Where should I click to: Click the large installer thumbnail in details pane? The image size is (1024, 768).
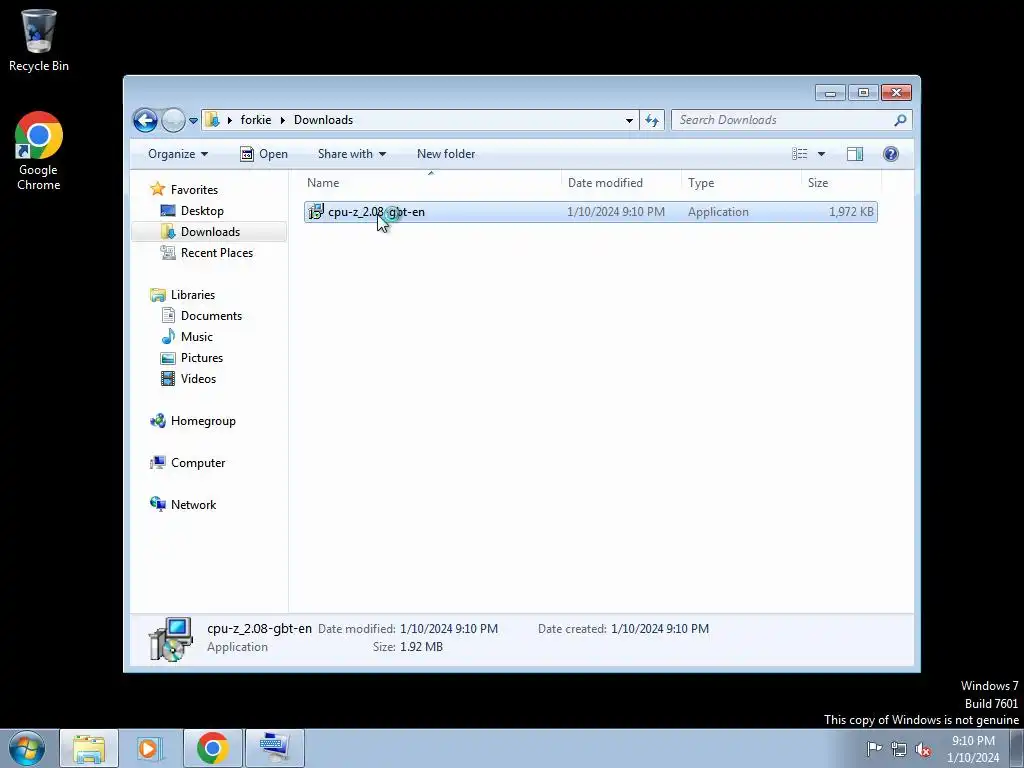pos(170,639)
